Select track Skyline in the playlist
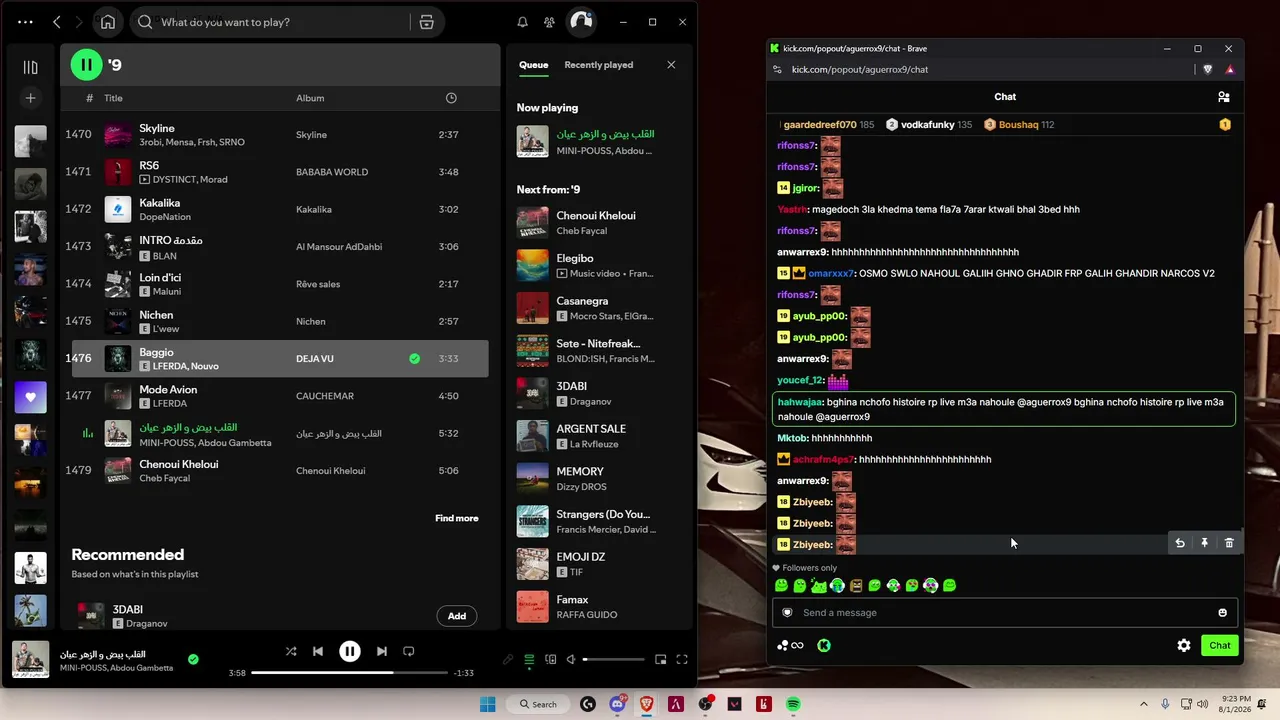The width and height of the screenshot is (1280, 720). pos(274,135)
